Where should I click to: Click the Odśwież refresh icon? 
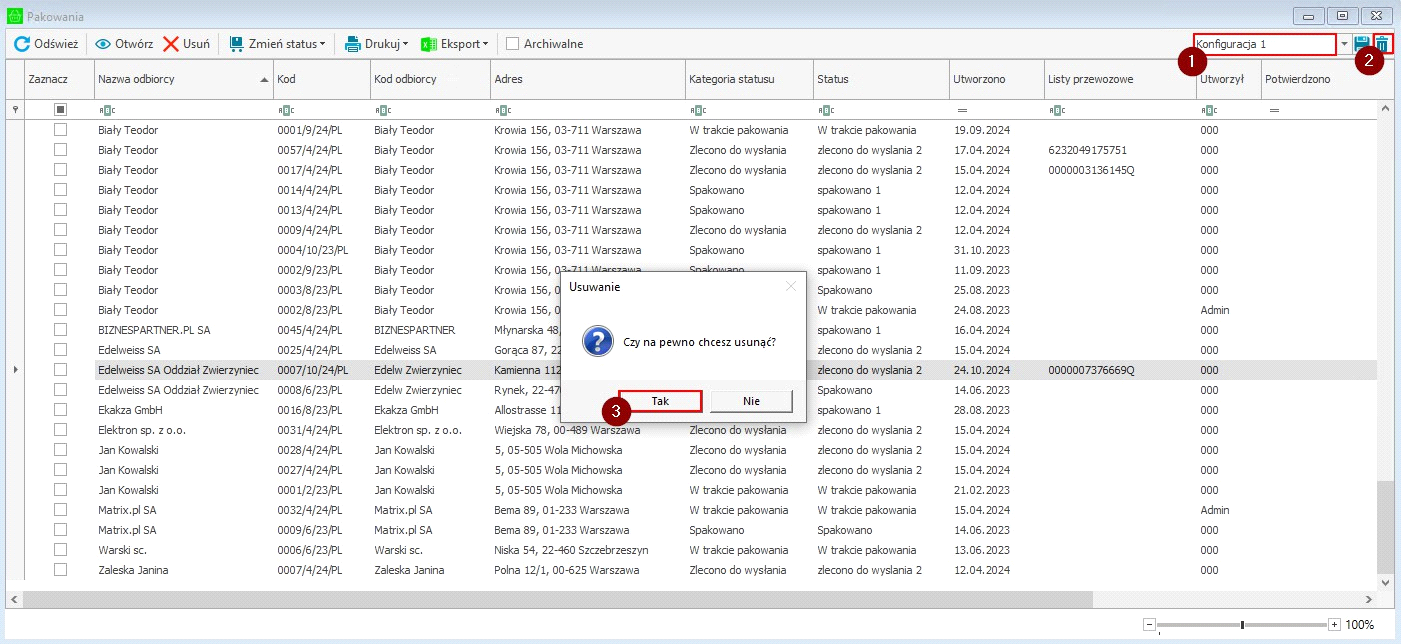point(21,44)
